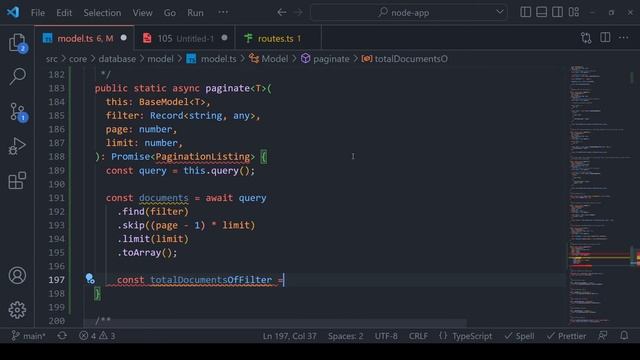Open the Search view in activity bar
This screenshot has width=640, height=360.
17,76
